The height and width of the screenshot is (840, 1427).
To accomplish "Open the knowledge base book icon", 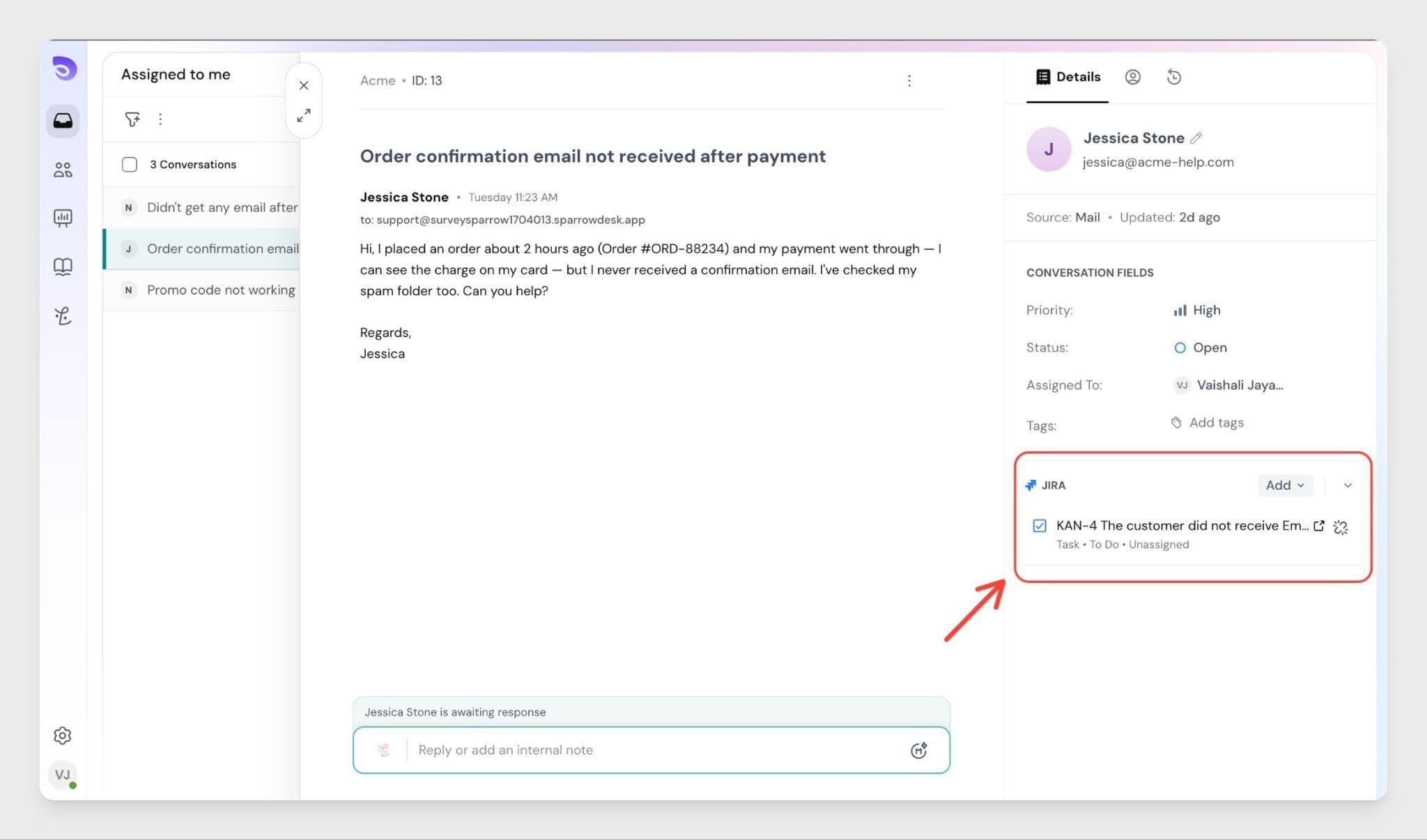I will click(63, 267).
